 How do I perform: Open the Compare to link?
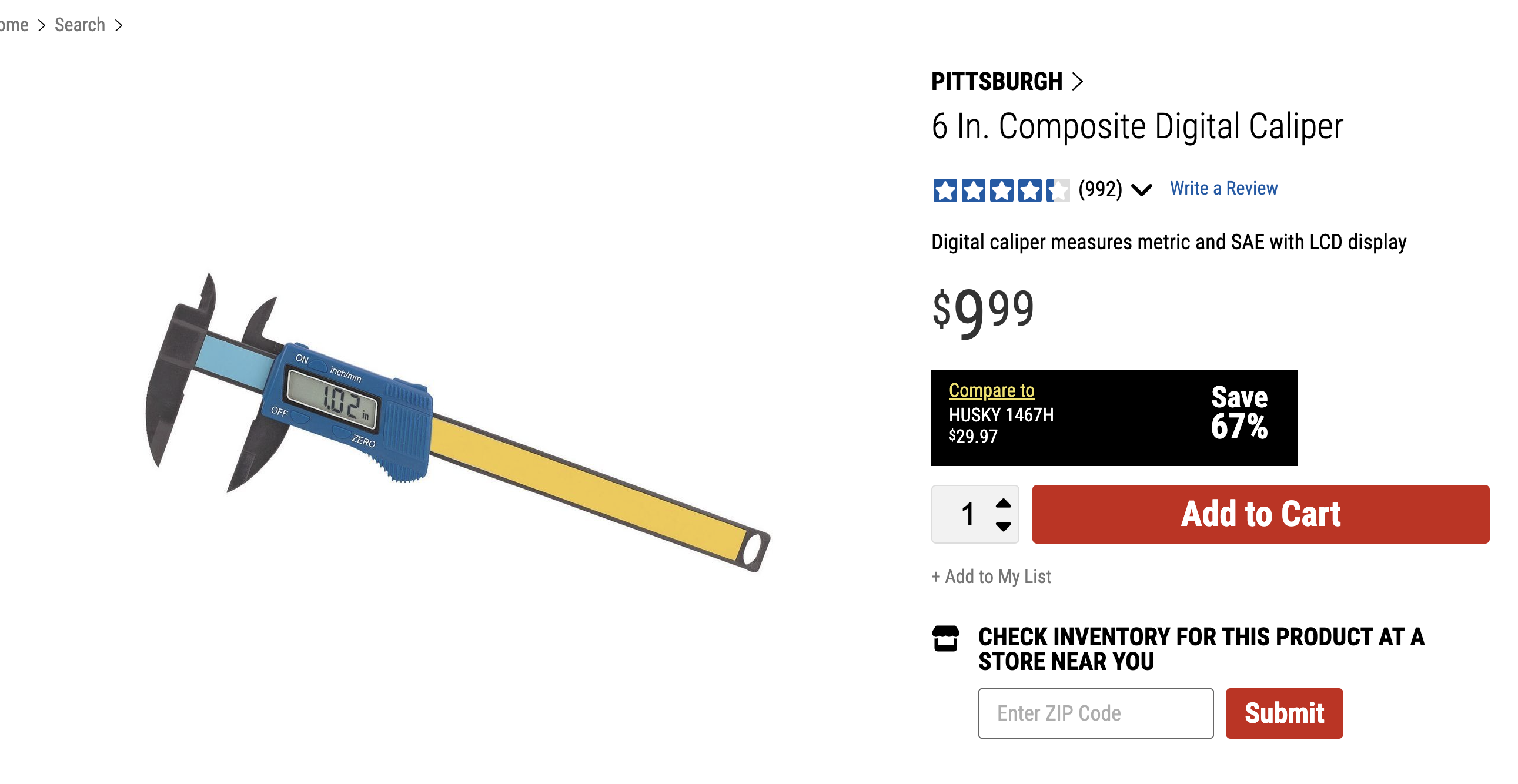coord(991,390)
